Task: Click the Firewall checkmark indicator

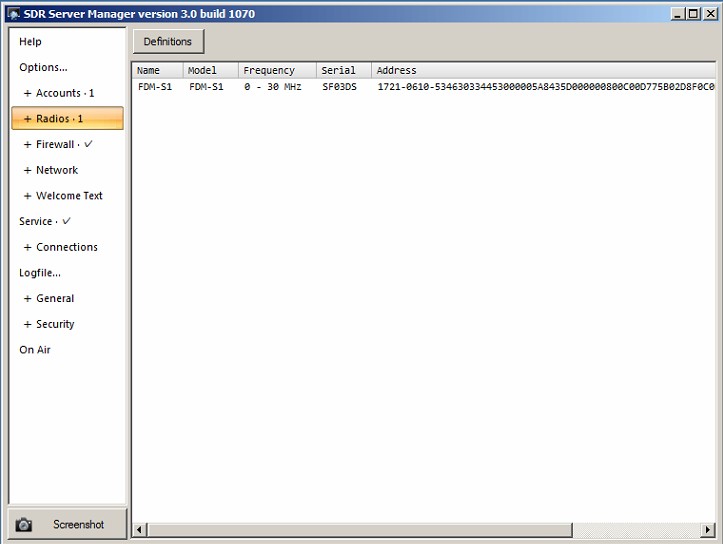Action: coord(89,144)
